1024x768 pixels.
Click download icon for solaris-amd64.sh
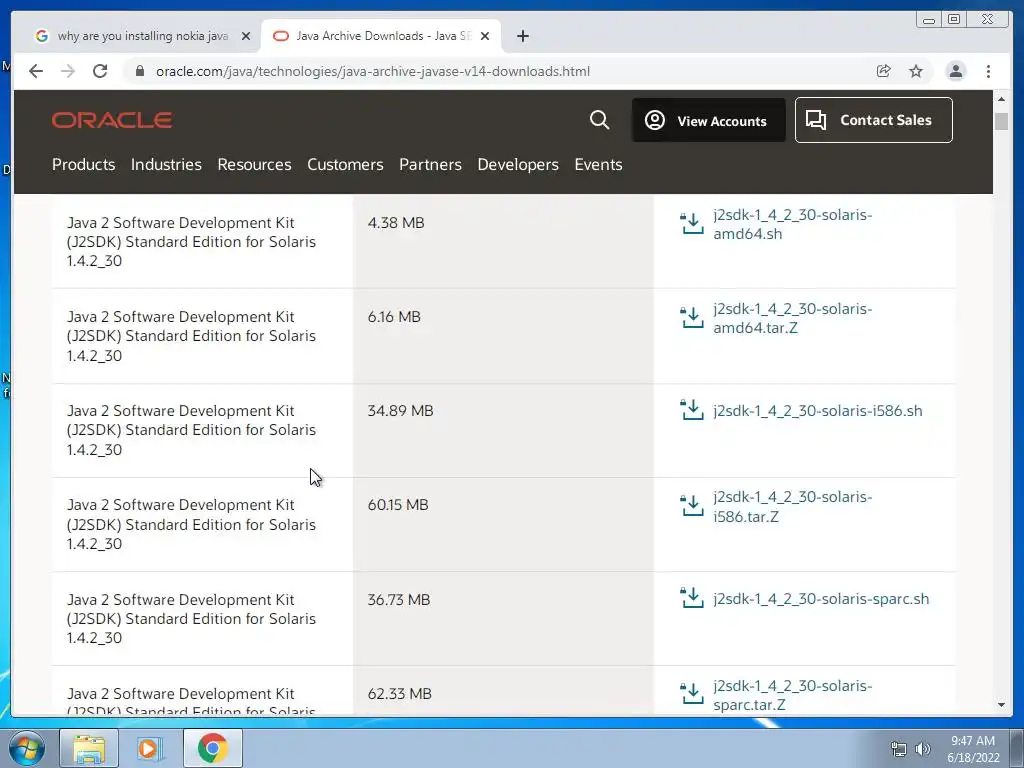[692, 223]
